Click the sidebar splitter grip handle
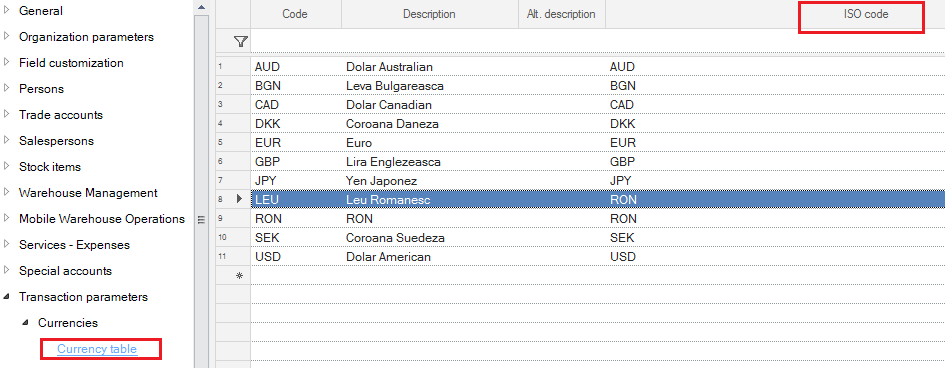The width and height of the screenshot is (945, 368). coord(202,220)
